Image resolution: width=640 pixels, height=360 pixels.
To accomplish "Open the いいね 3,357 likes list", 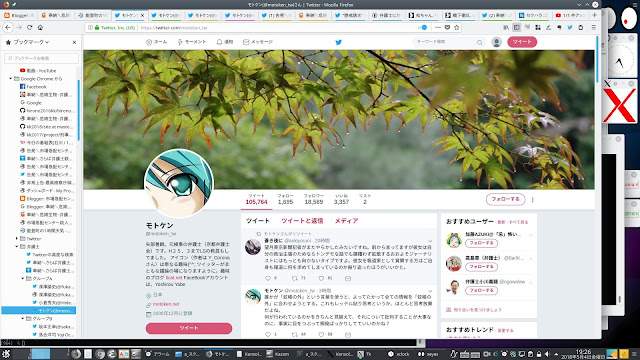I will (341, 199).
